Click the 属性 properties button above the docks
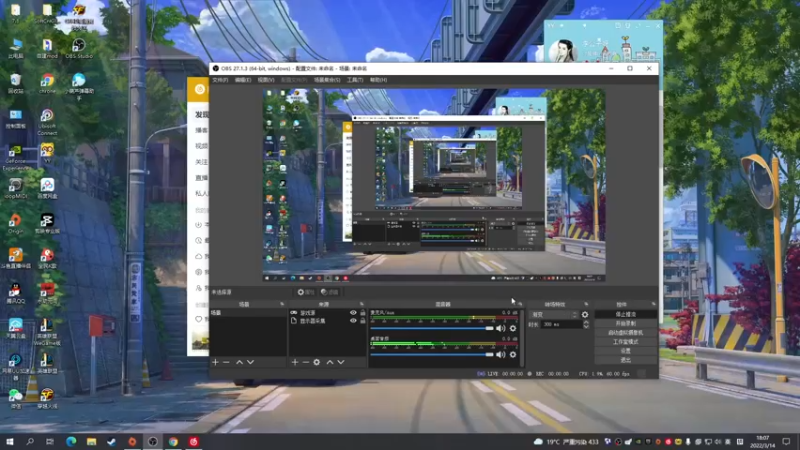The image size is (800, 450). point(306,292)
